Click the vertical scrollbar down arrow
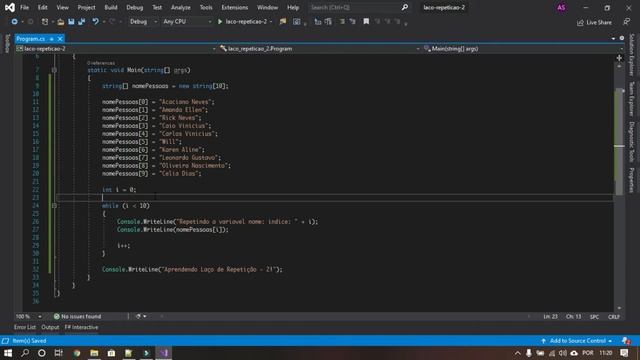The height and width of the screenshot is (360, 640). (x=619, y=309)
